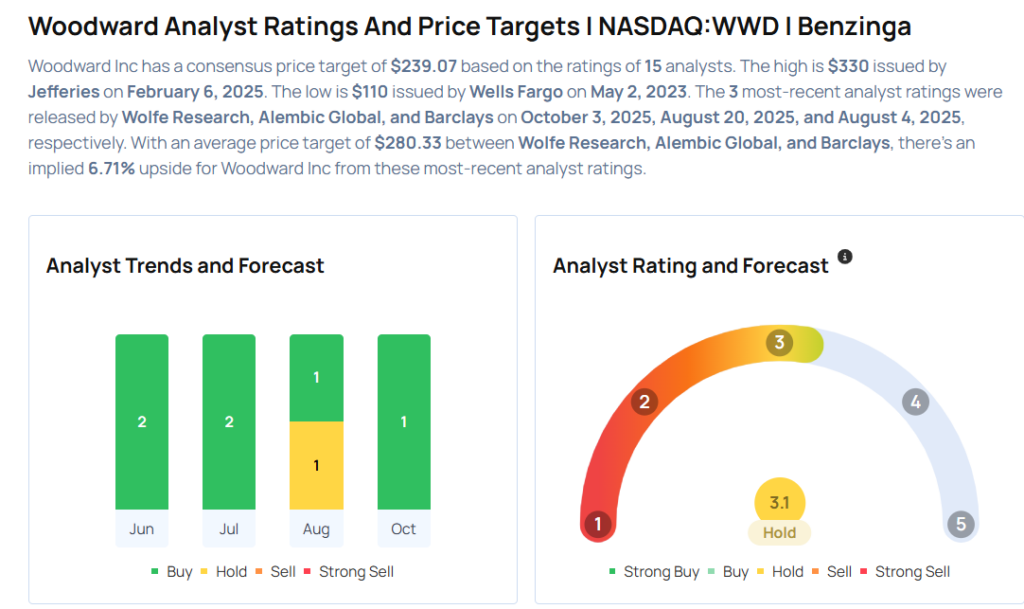
Task: Click the June green Buy bar
Action: (142, 422)
